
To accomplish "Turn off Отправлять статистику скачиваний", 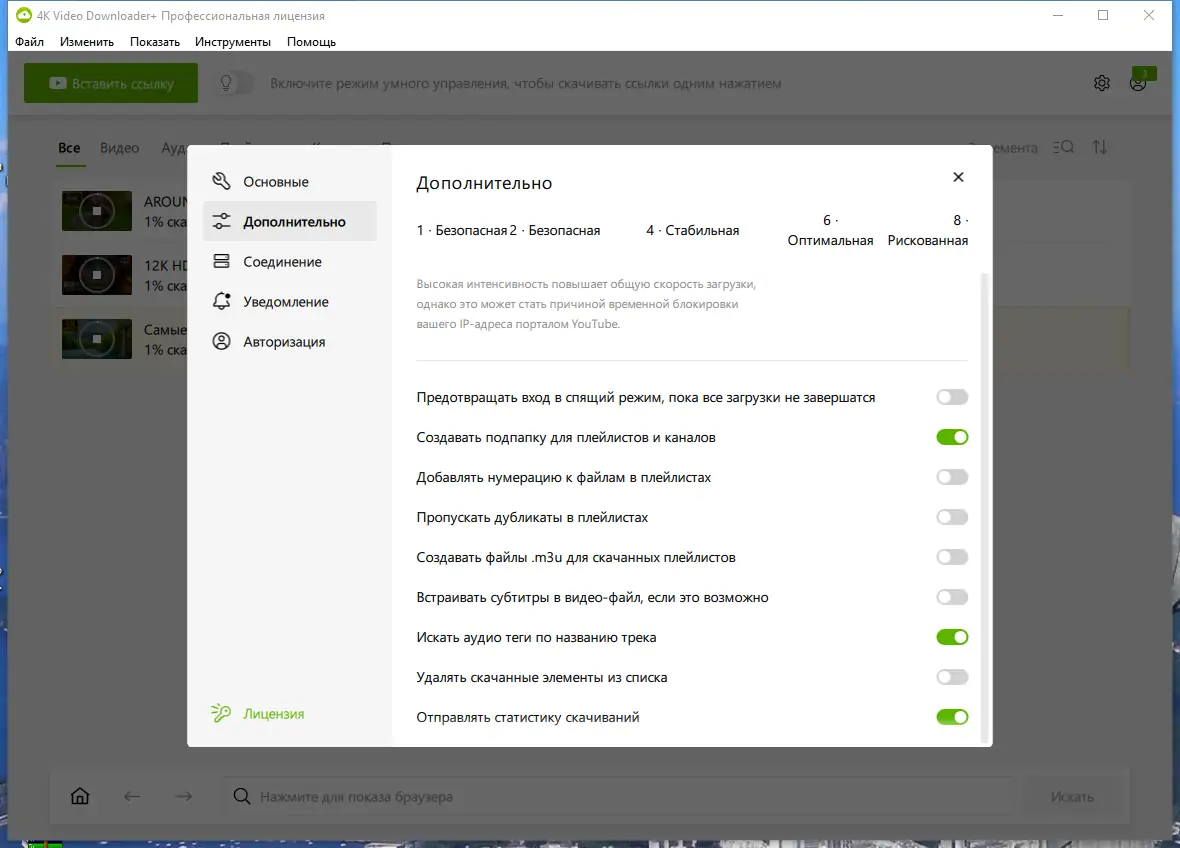I will 951,717.
